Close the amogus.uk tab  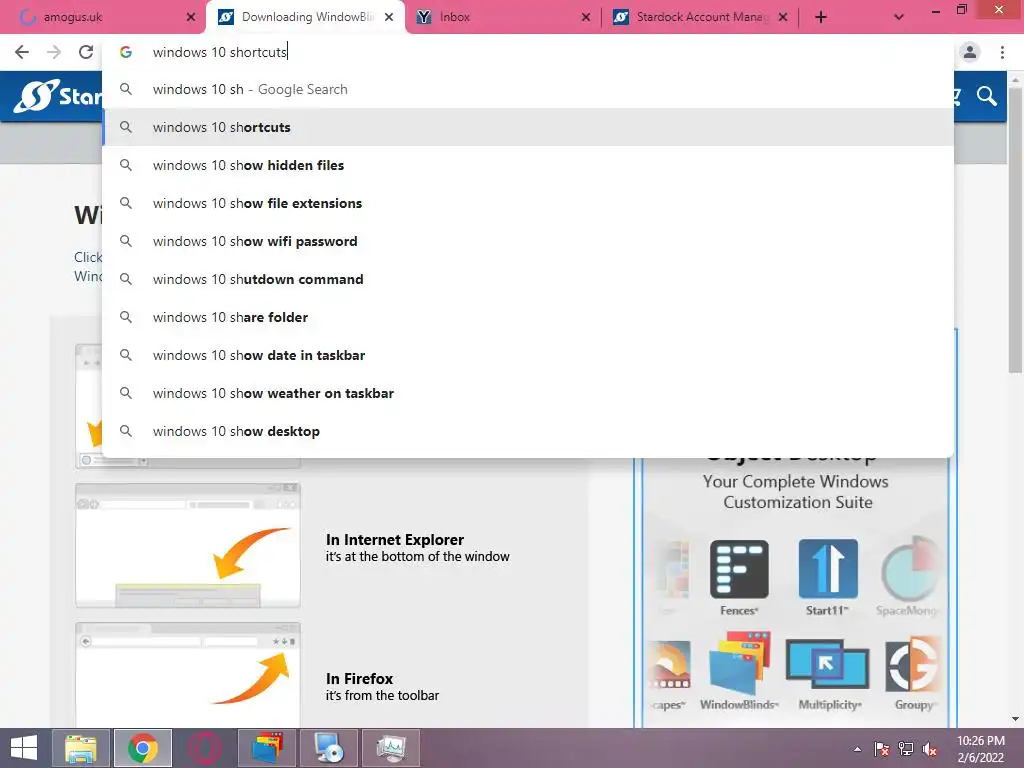pos(191,17)
